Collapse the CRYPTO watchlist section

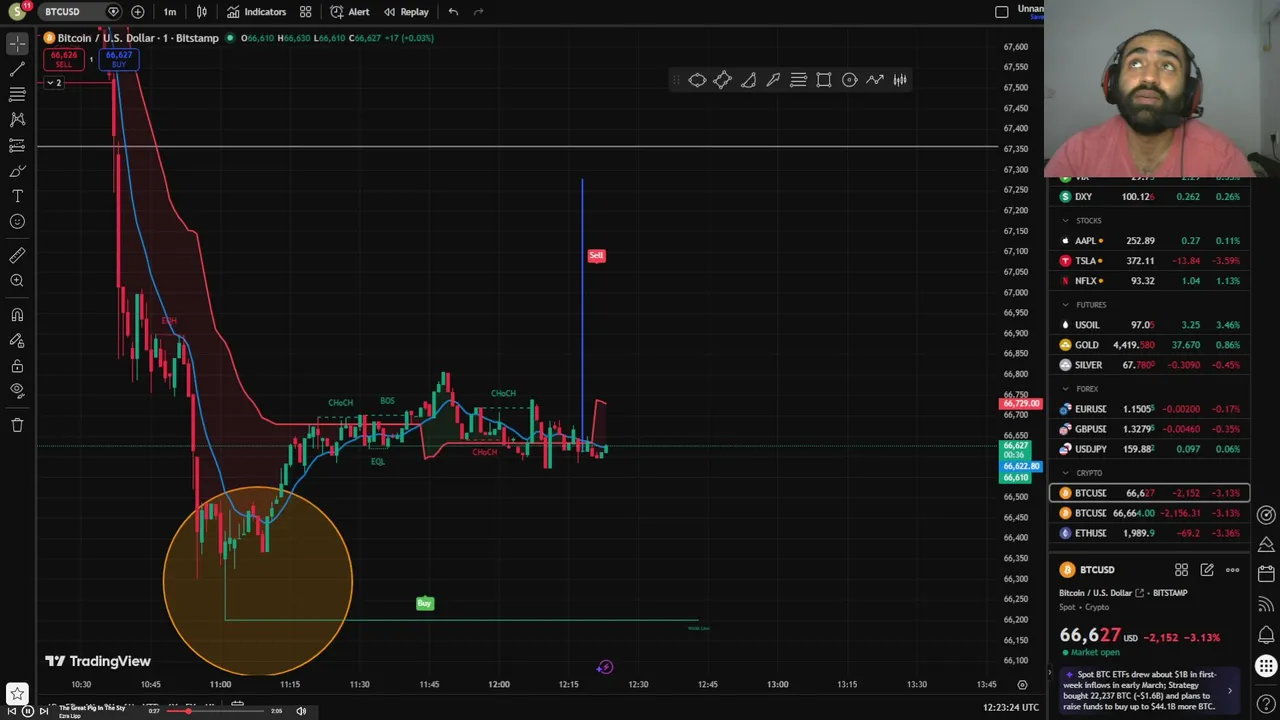(1066, 473)
